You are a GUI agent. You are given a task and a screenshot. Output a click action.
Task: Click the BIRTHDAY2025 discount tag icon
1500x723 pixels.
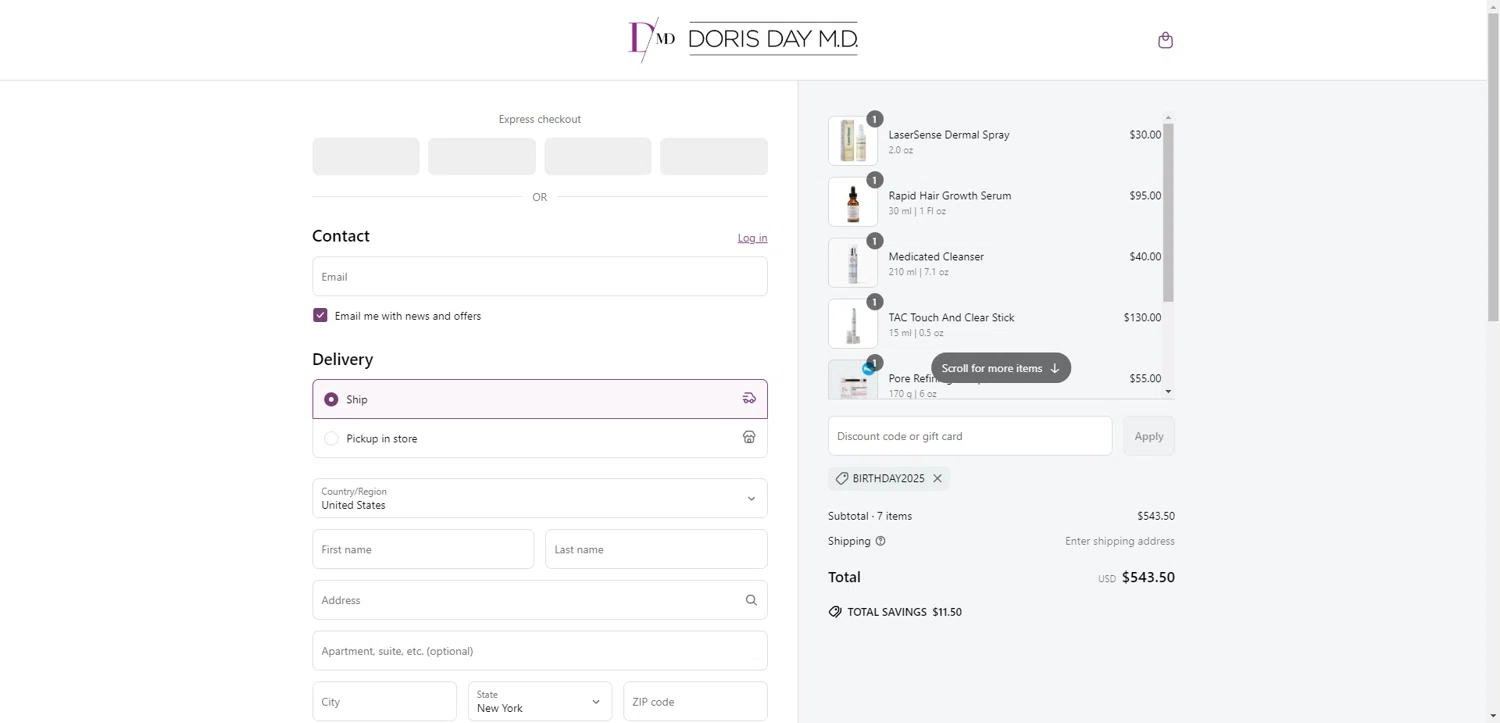tap(842, 479)
